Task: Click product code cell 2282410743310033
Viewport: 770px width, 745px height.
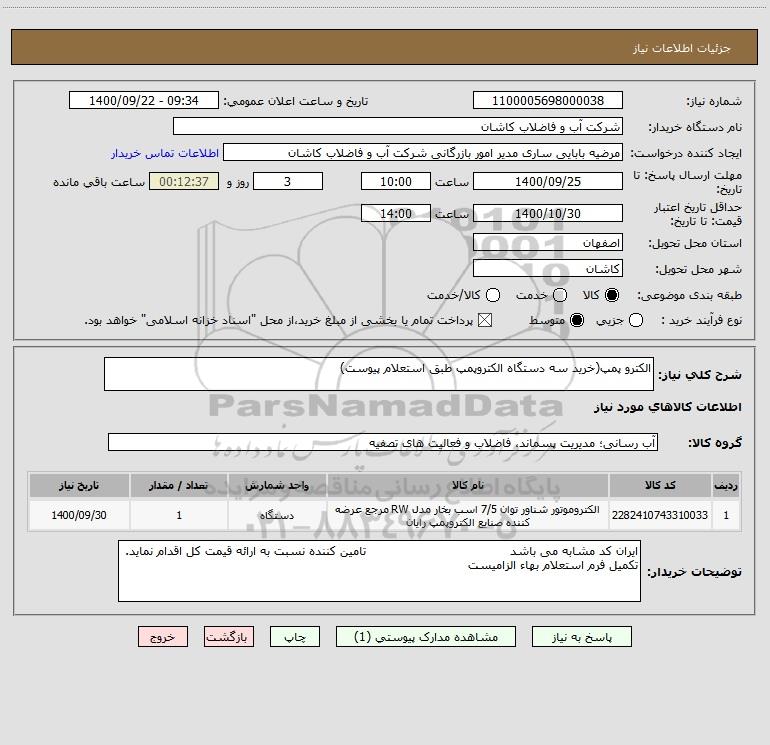Action: pos(660,515)
